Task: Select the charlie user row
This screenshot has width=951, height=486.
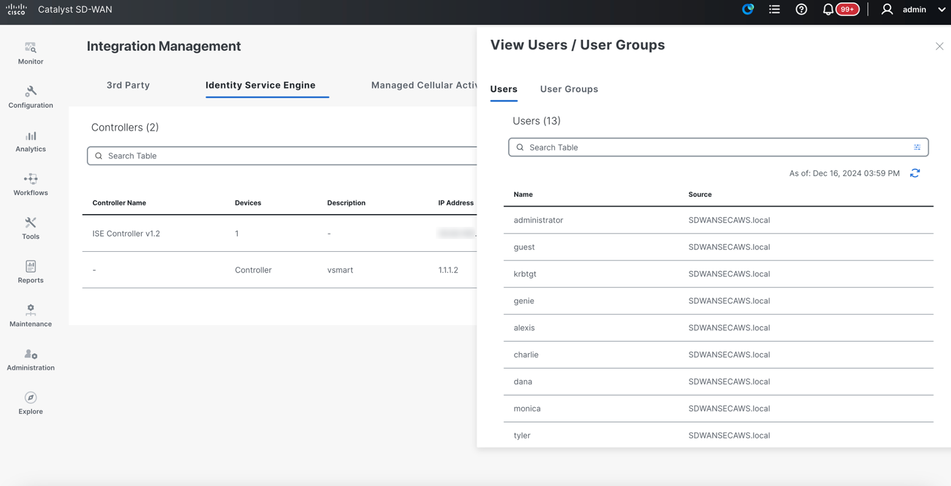Action: 718,355
